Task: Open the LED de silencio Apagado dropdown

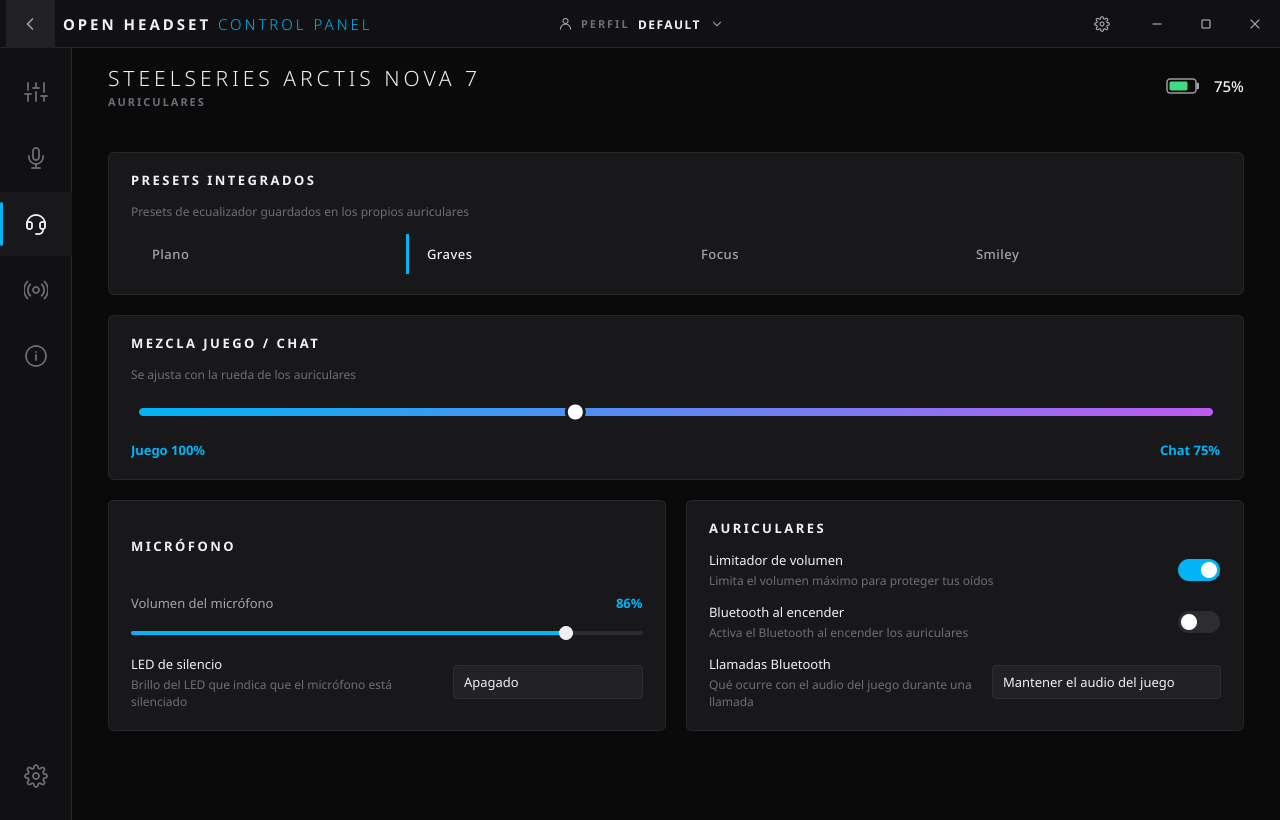Action: 548,682
